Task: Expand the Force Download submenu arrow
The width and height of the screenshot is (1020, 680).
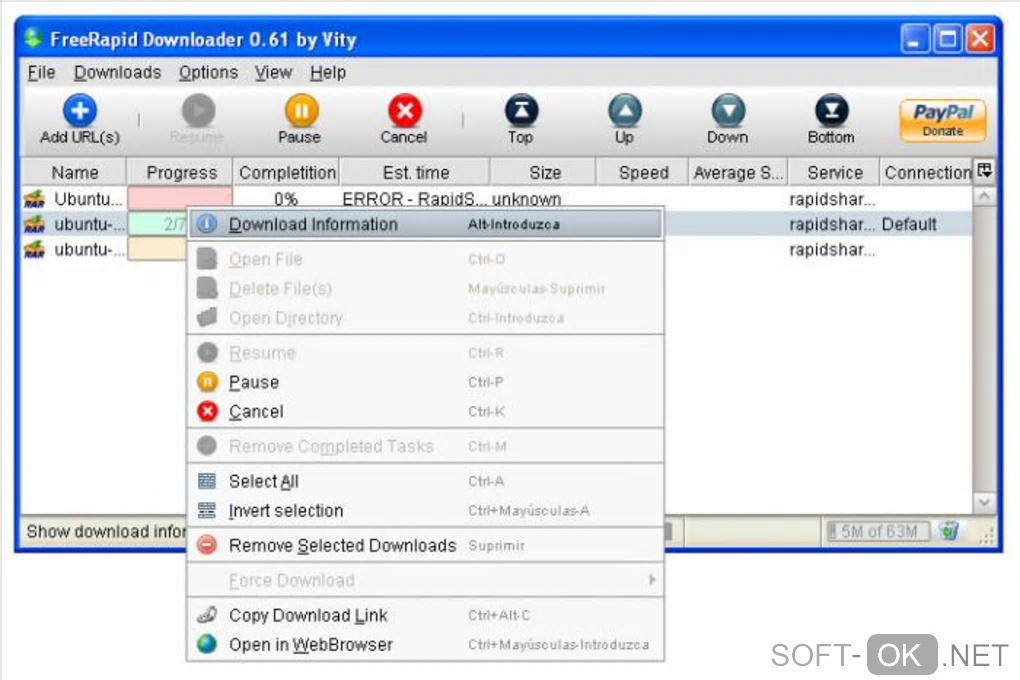Action: pyautogui.click(x=652, y=580)
